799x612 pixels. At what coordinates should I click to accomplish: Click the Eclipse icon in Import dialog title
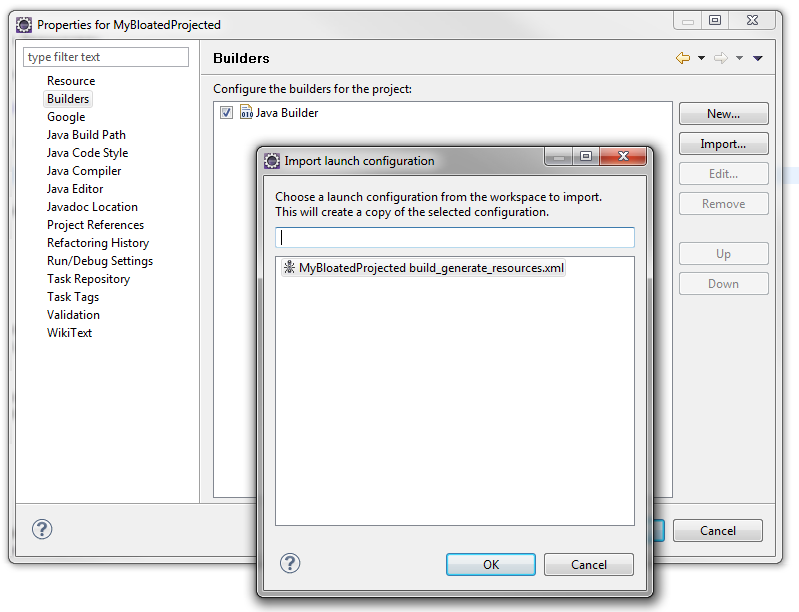pyautogui.click(x=272, y=161)
